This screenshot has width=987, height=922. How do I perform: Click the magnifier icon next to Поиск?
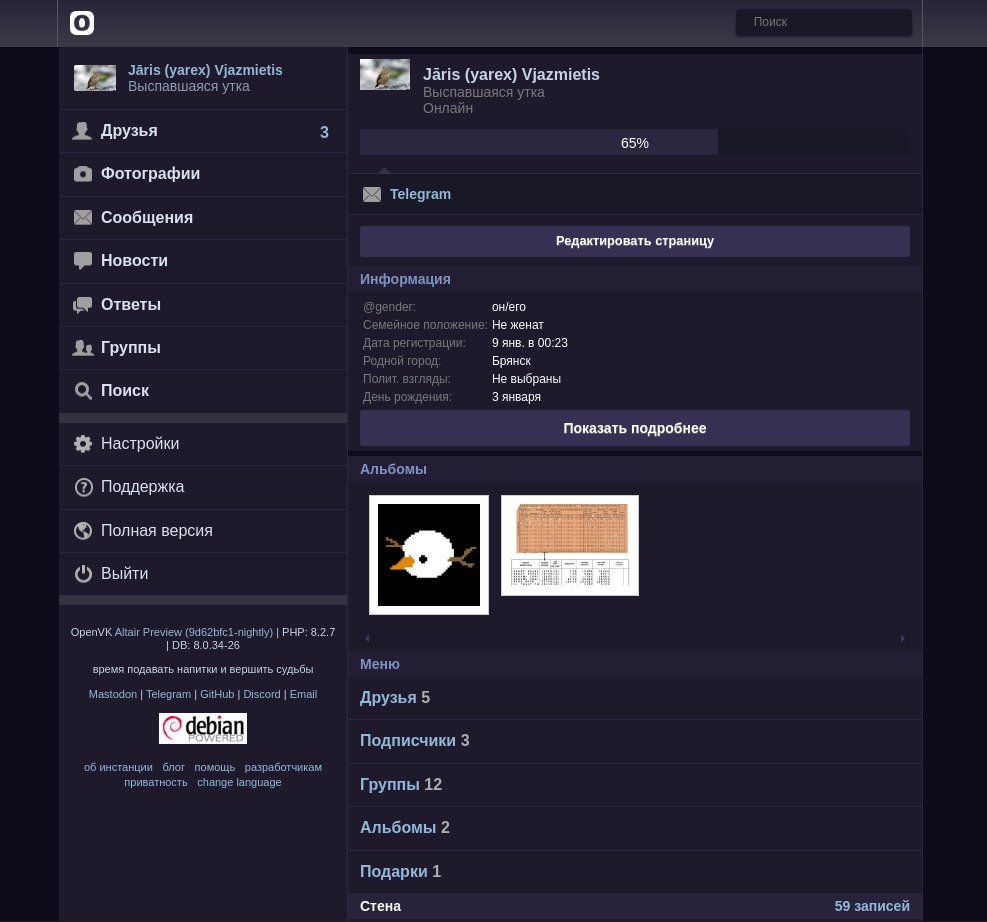coord(83,391)
